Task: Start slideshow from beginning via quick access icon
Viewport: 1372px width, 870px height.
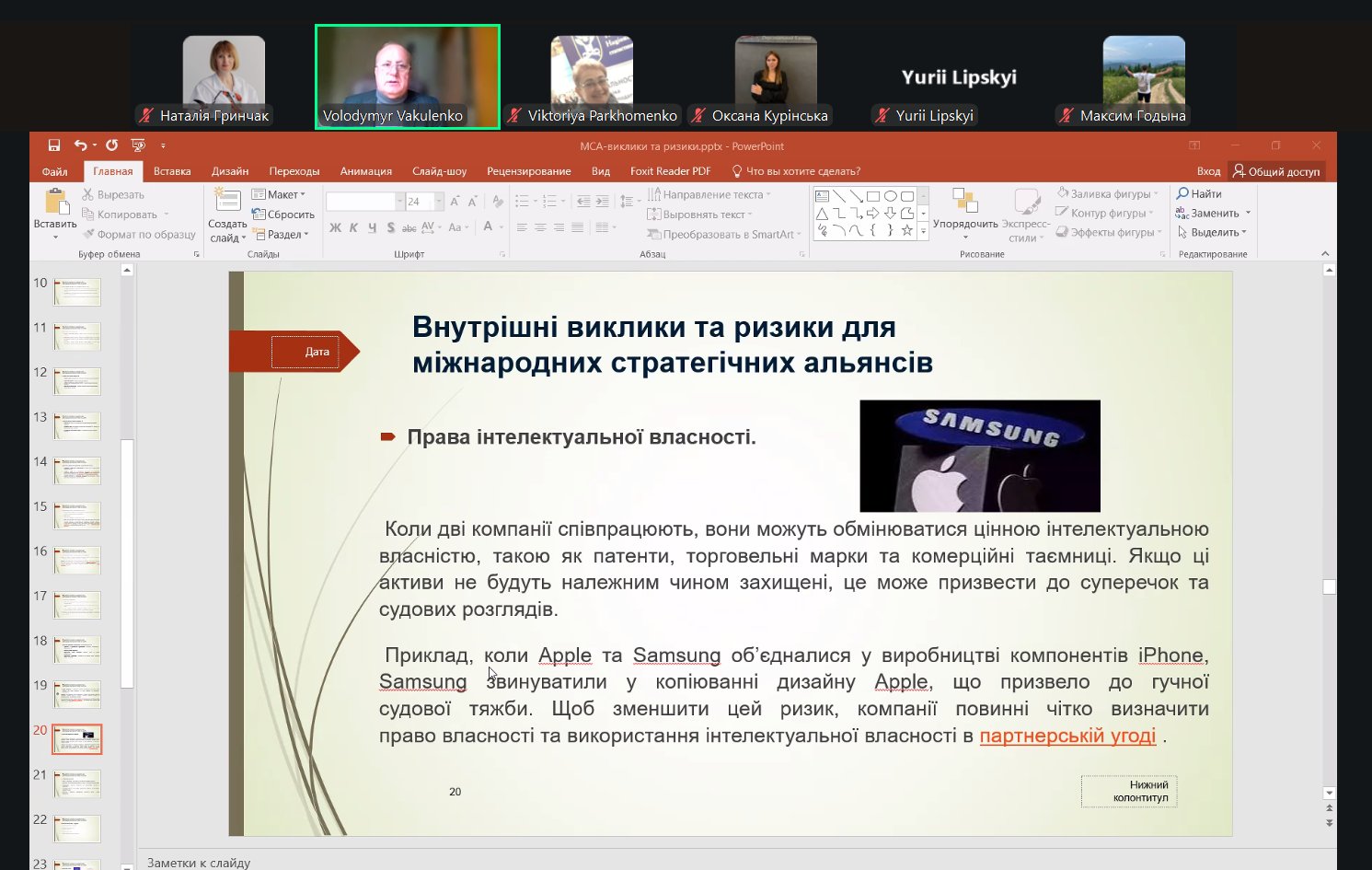Action: (x=138, y=145)
